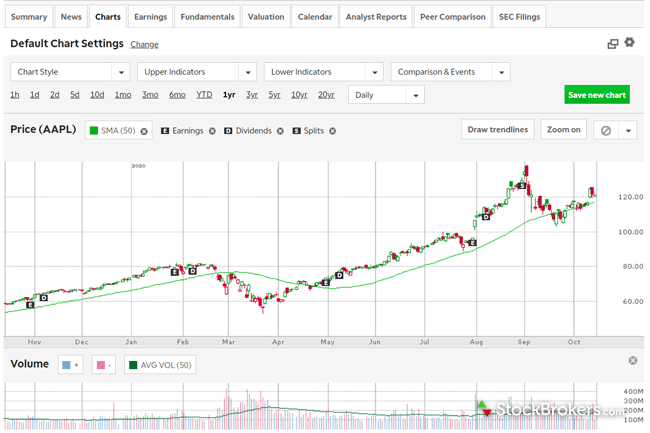Open the Analyst Reports tab
This screenshot has height=433, width=650.
[375, 17]
